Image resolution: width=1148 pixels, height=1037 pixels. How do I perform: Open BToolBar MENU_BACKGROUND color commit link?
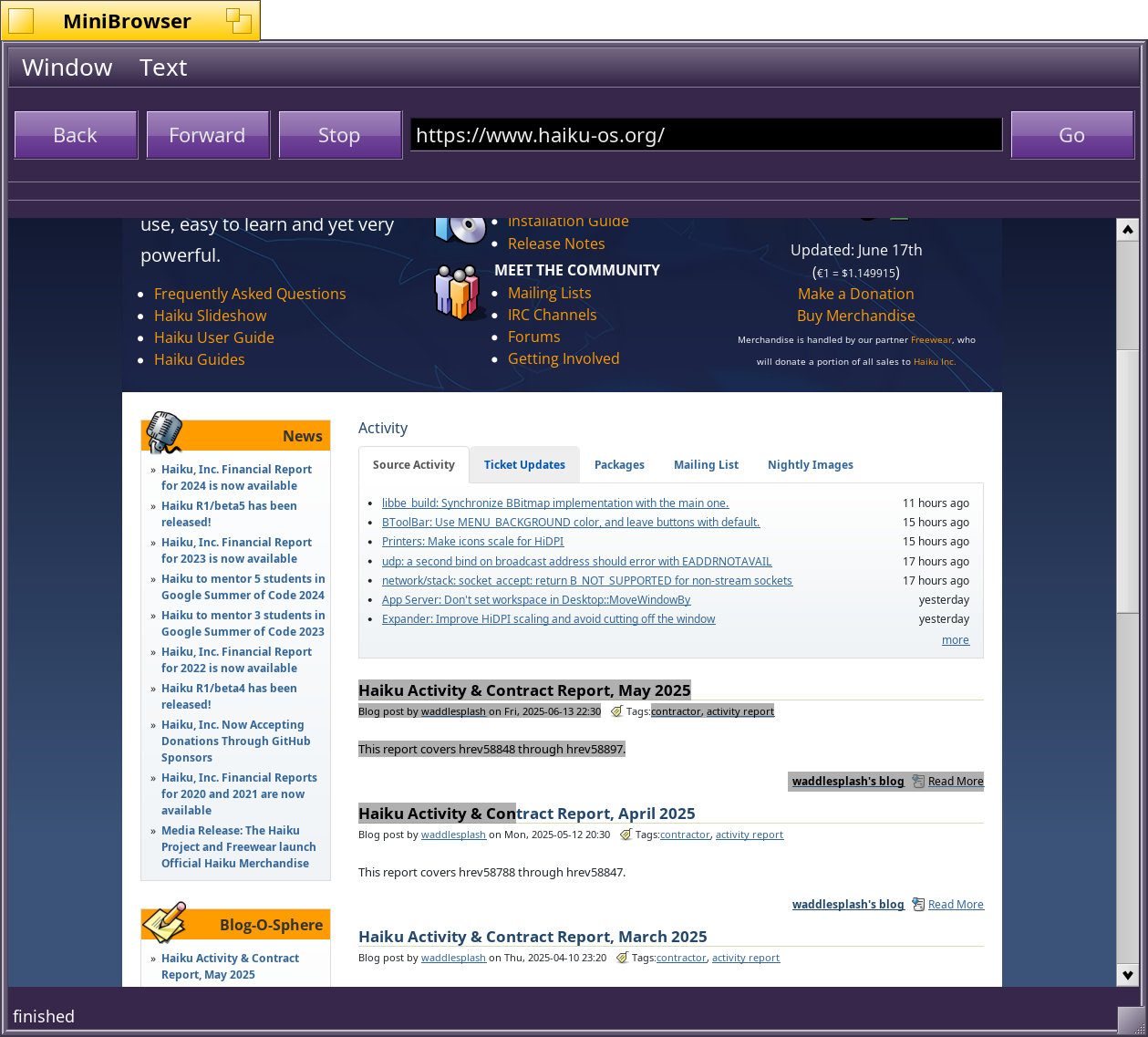pyautogui.click(x=571, y=523)
